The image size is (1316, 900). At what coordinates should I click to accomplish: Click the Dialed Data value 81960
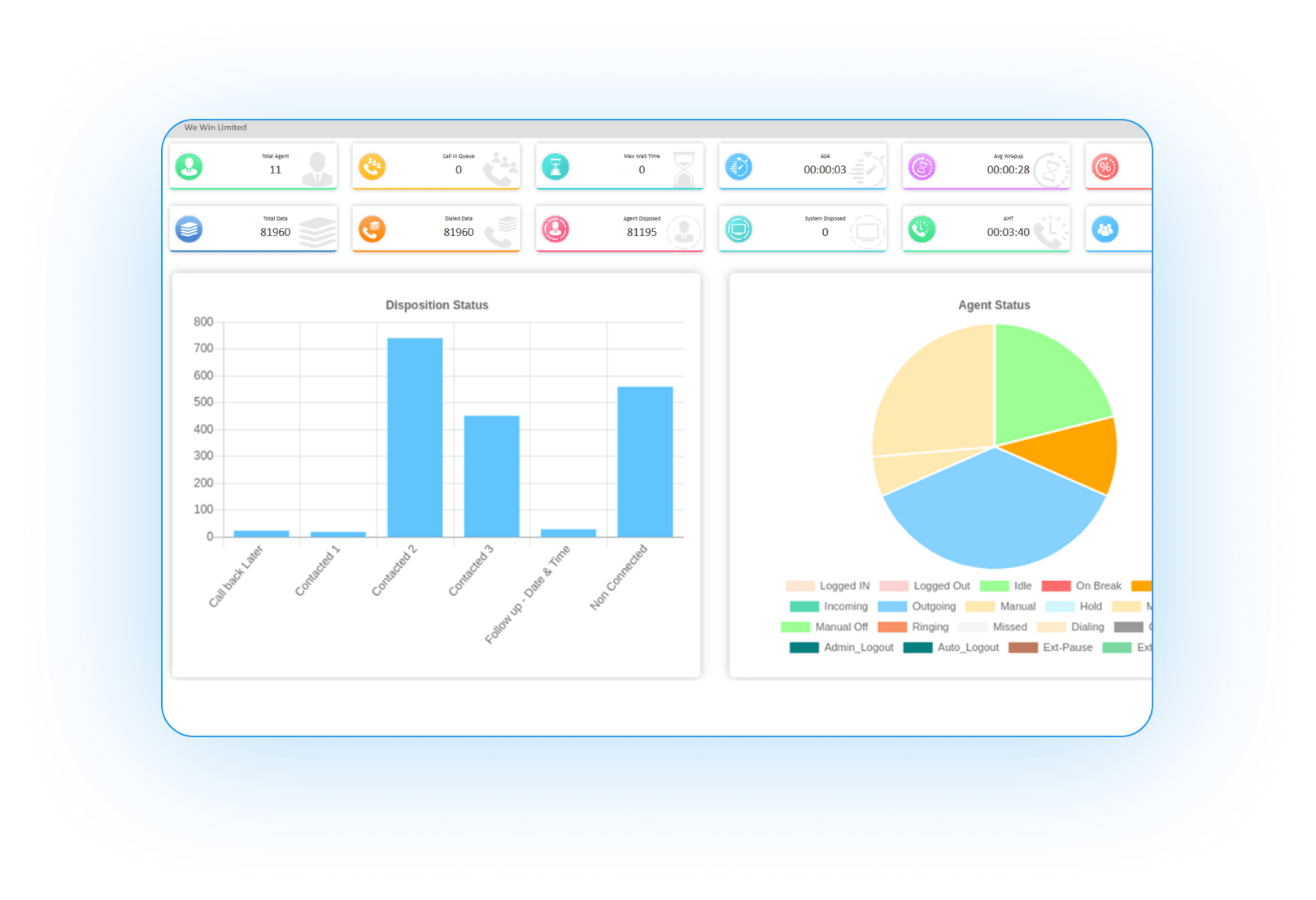pos(459,232)
